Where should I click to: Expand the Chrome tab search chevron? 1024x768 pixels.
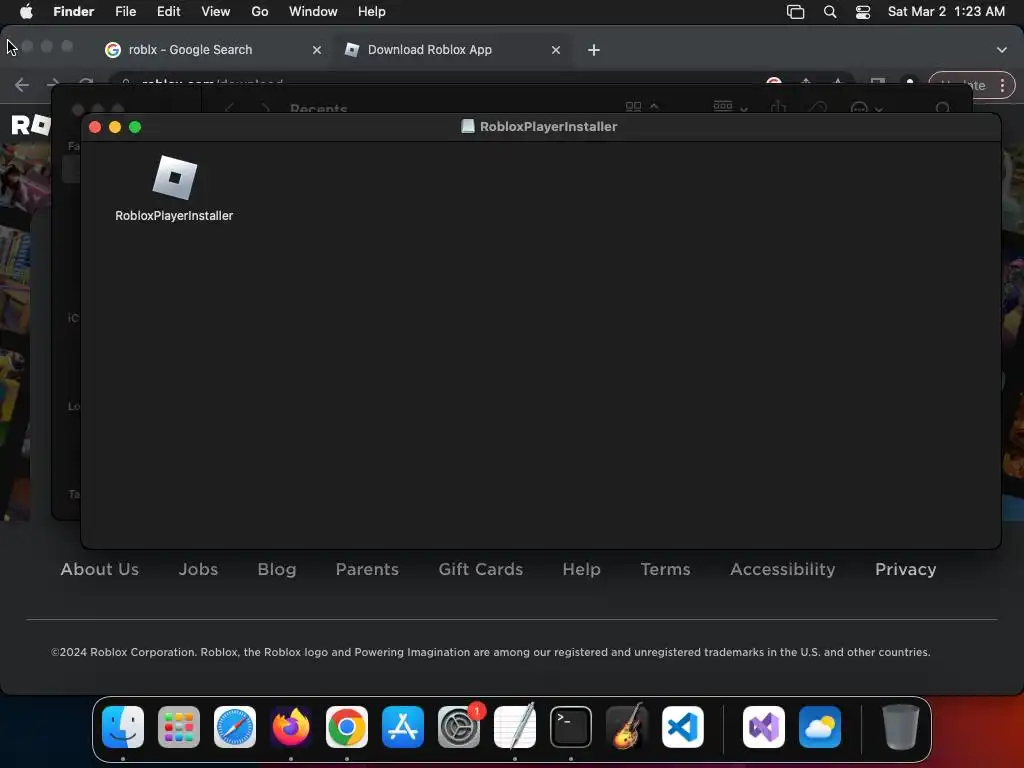coord(1002,50)
